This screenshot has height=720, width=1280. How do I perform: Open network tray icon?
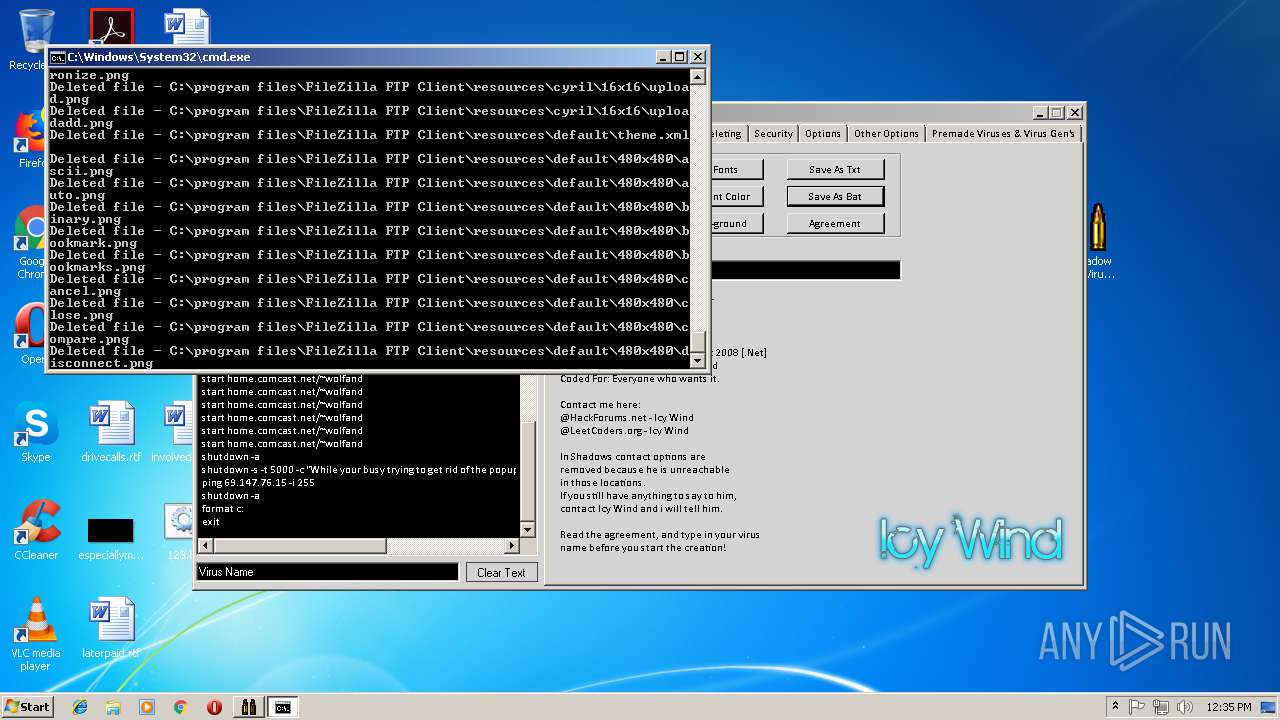[1161, 707]
